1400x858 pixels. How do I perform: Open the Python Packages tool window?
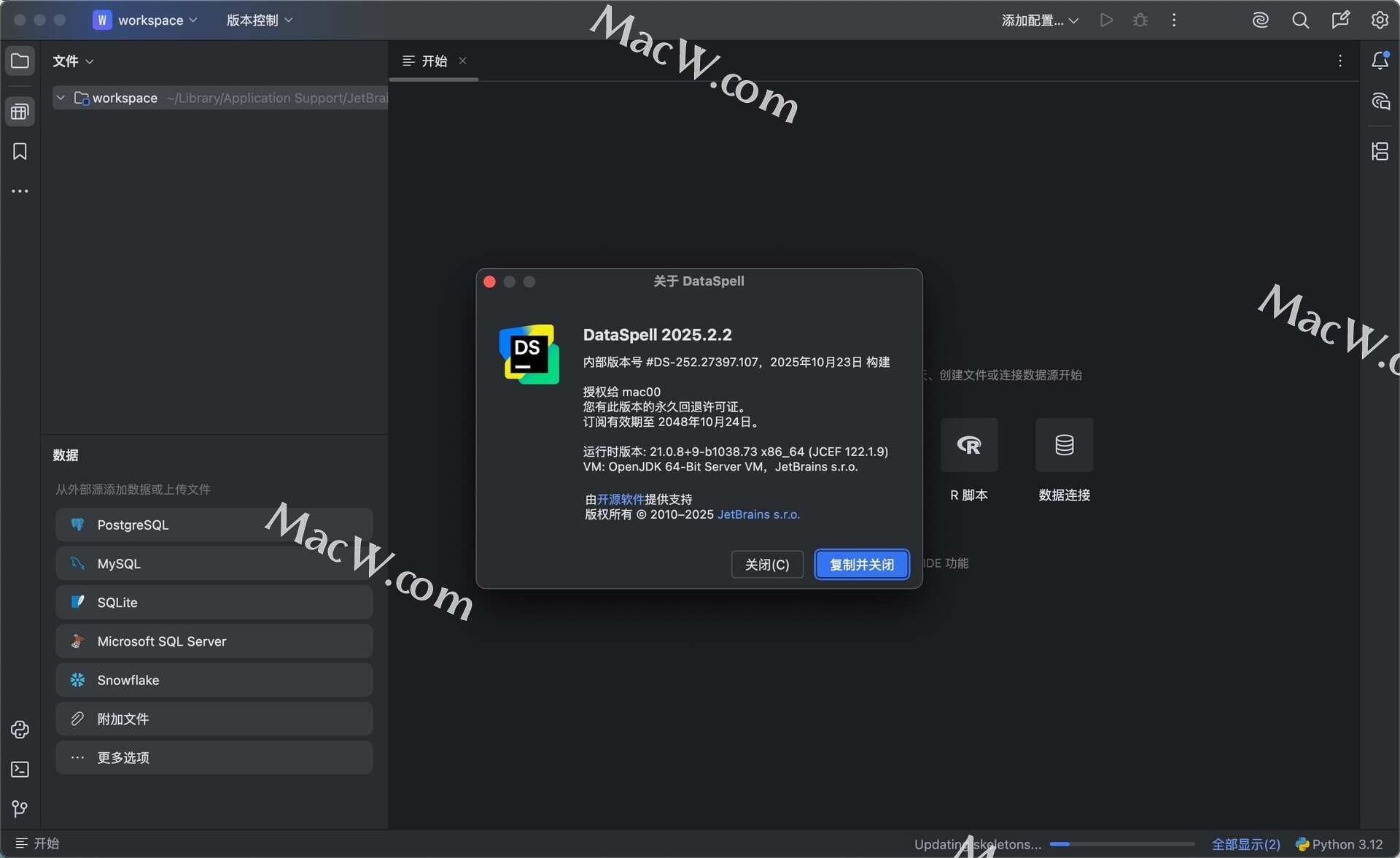tap(20, 730)
